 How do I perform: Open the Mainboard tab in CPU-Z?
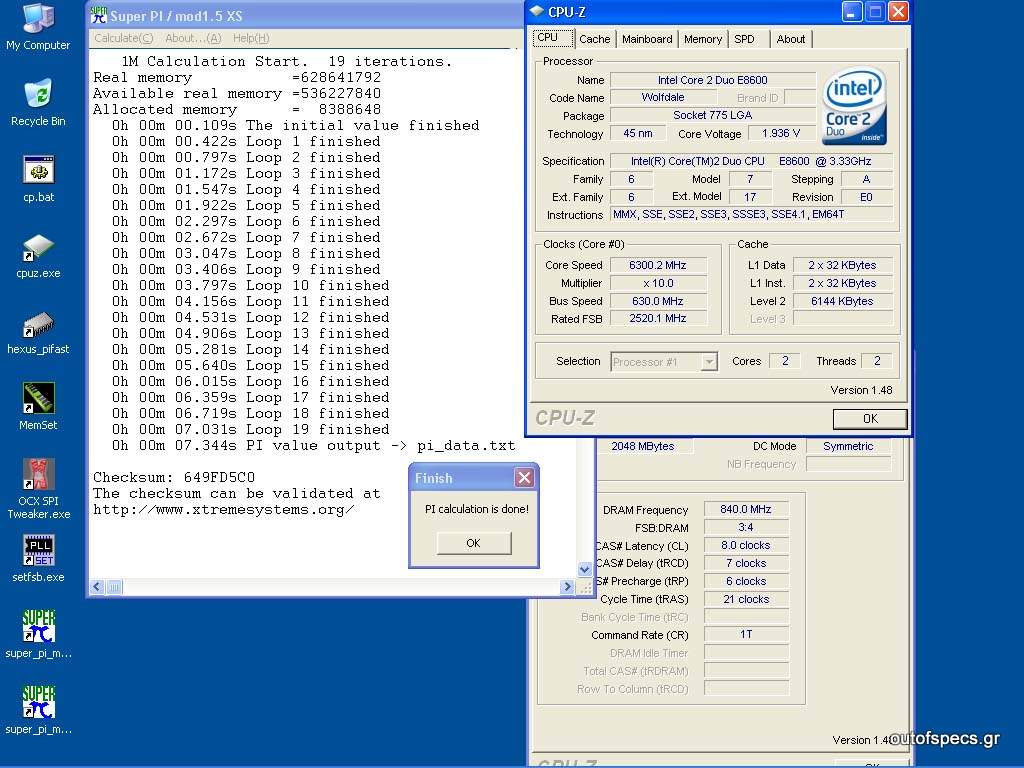tap(647, 39)
